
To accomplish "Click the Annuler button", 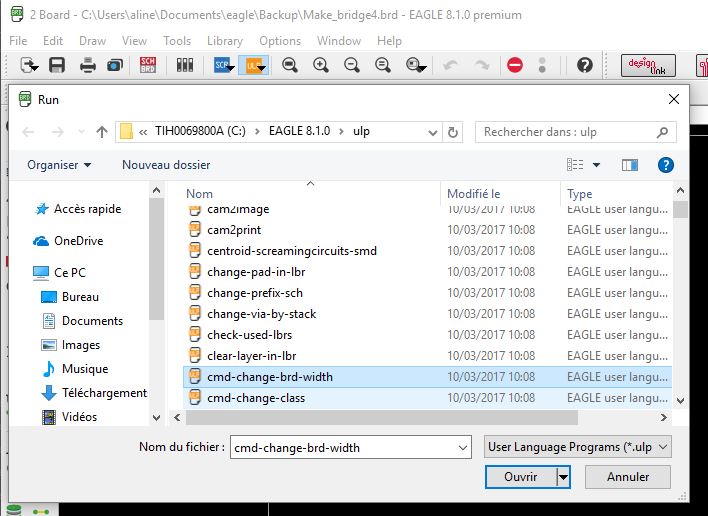I will [x=628, y=477].
